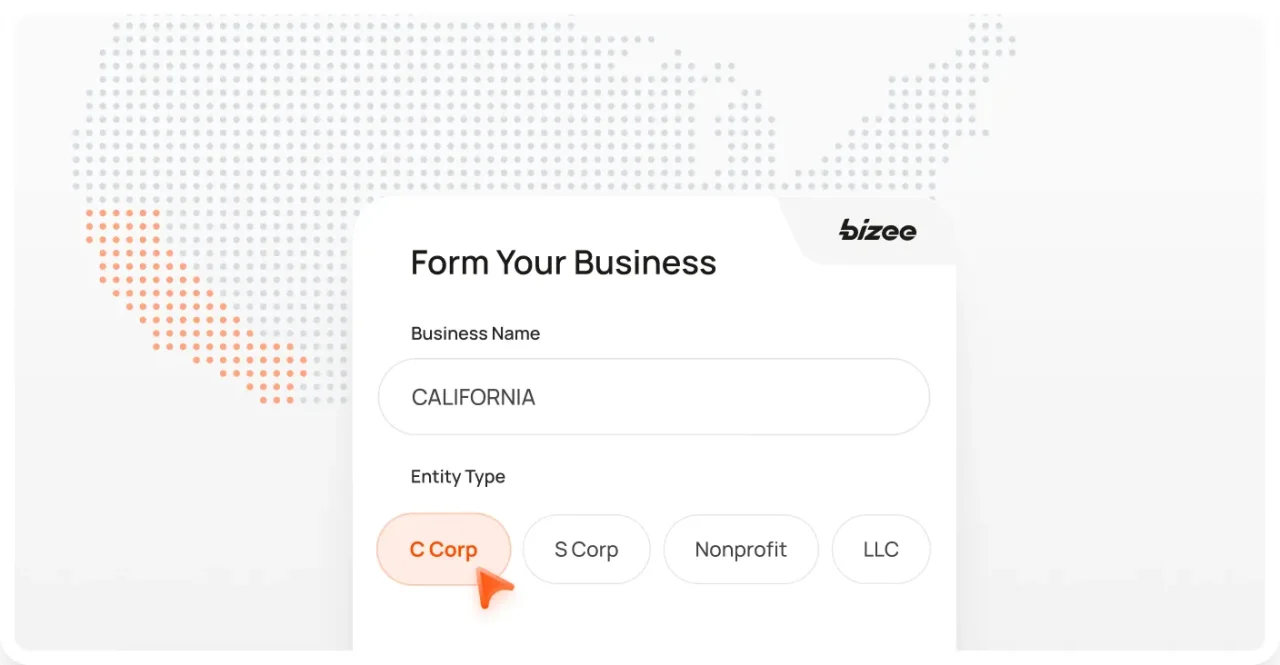The width and height of the screenshot is (1280, 665).
Task: Click inside the CALIFORNIA business name field
Action: coord(654,397)
